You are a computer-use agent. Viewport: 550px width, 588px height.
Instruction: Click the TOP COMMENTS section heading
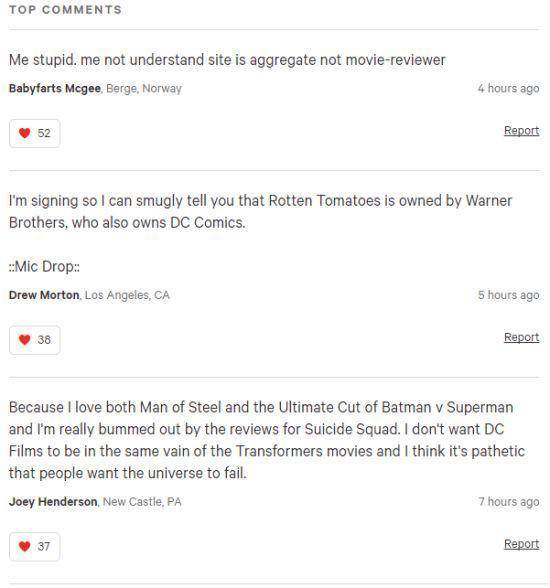[x=65, y=10]
